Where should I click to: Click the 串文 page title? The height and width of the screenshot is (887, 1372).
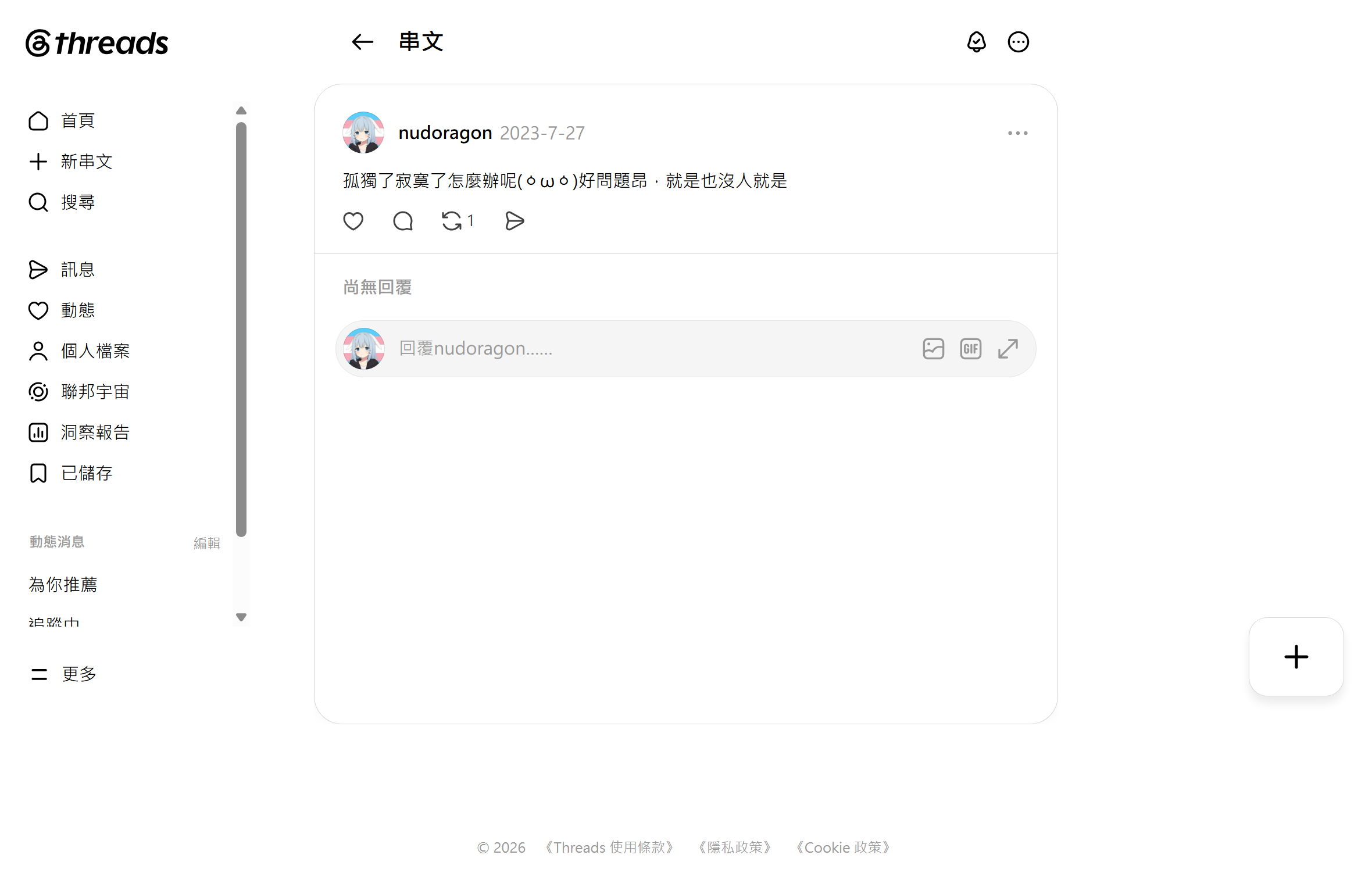(421, 42)
